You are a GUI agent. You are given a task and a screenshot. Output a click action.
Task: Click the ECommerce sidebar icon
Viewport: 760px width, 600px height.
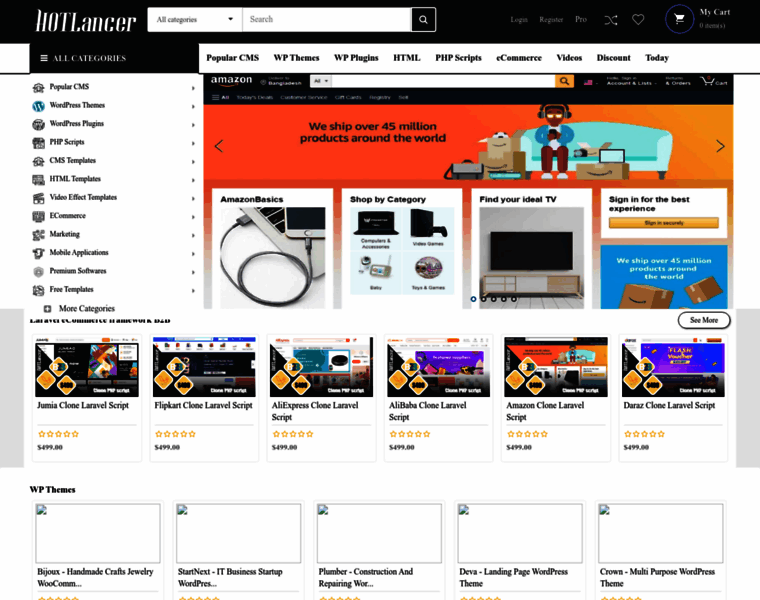click(38, 217)
